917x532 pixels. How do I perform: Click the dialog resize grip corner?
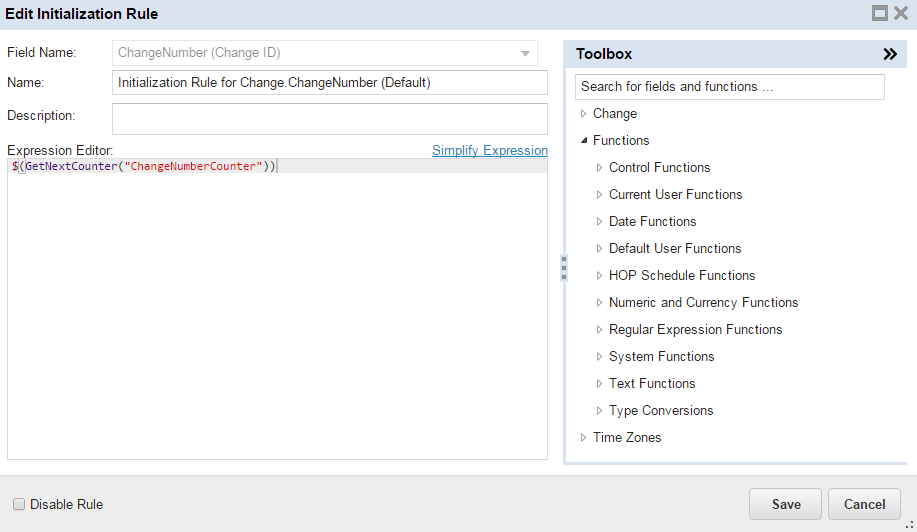tap(909, 524)
